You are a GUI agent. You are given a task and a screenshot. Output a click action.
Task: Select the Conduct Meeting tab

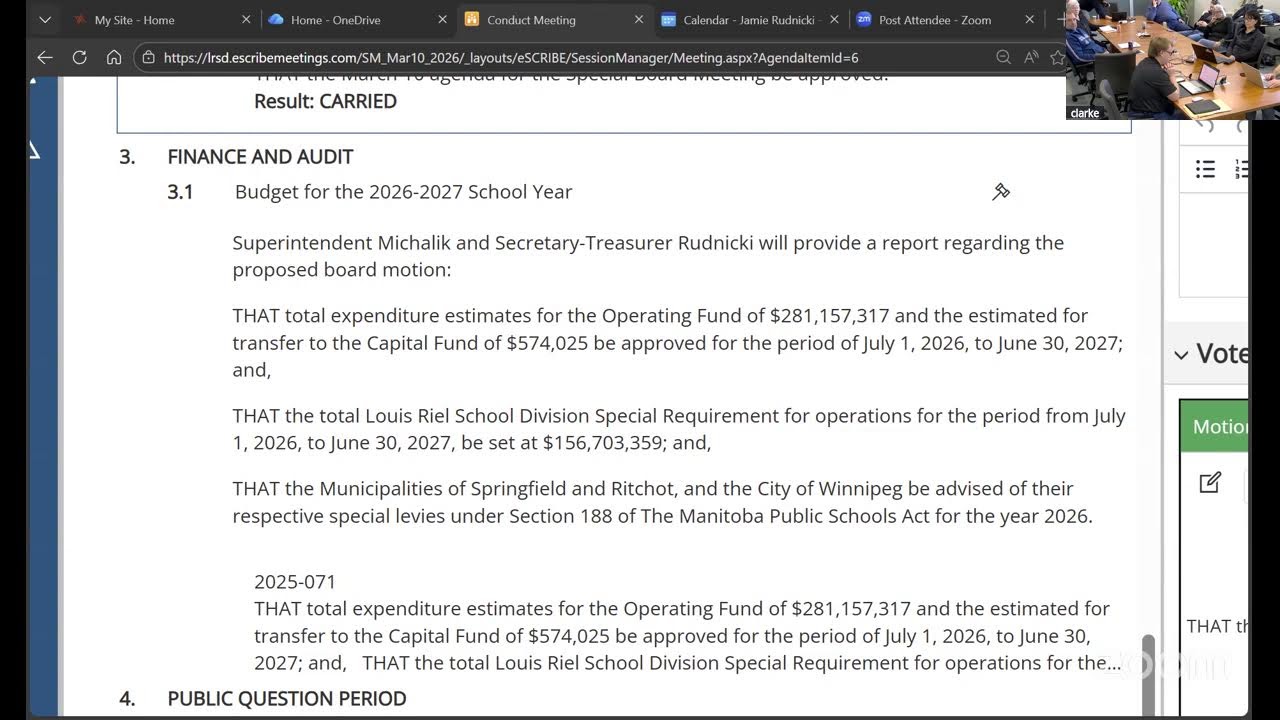click(x=553, y=19)
